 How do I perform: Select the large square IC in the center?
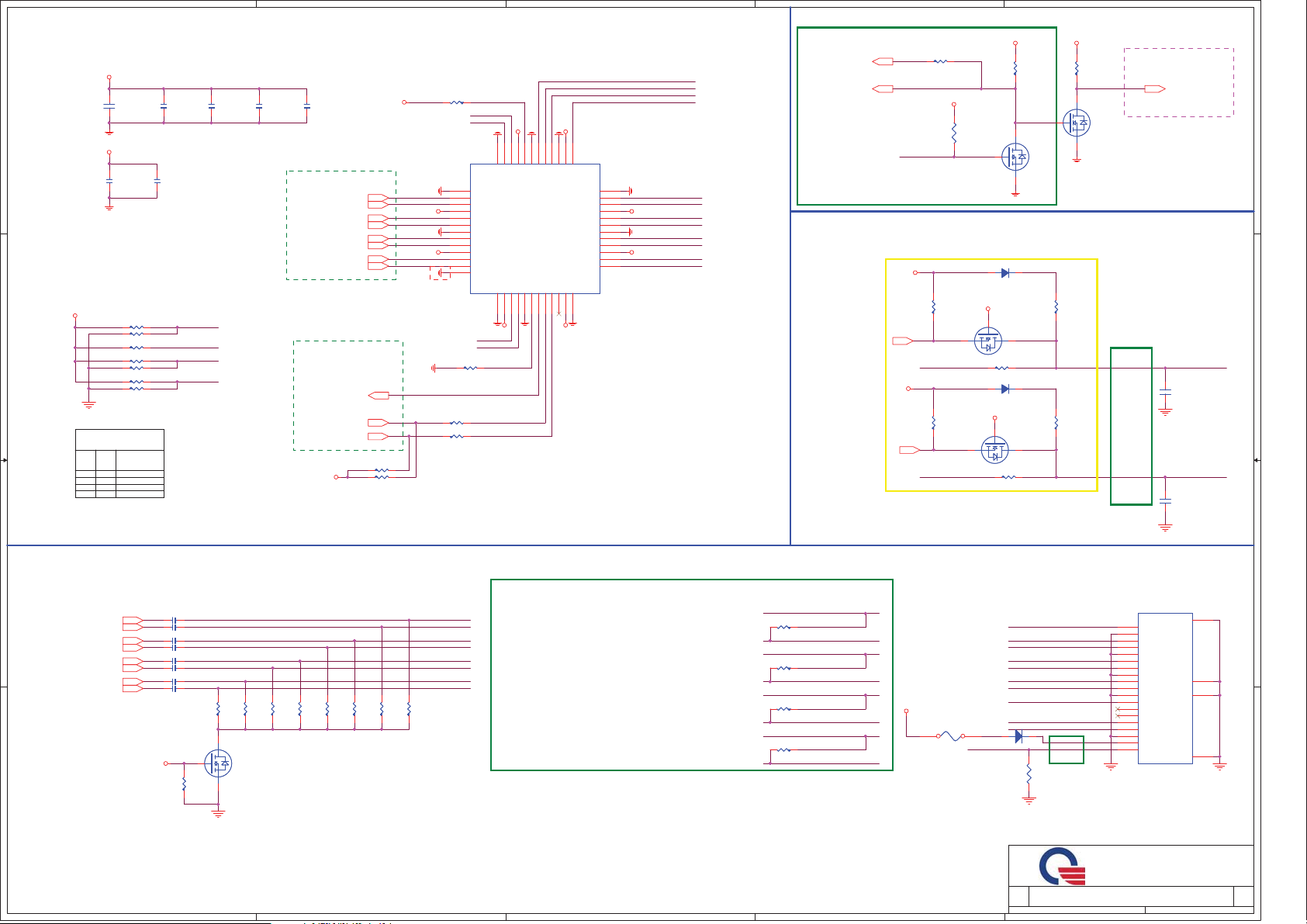pyautogui.click(x=535, y=229)
